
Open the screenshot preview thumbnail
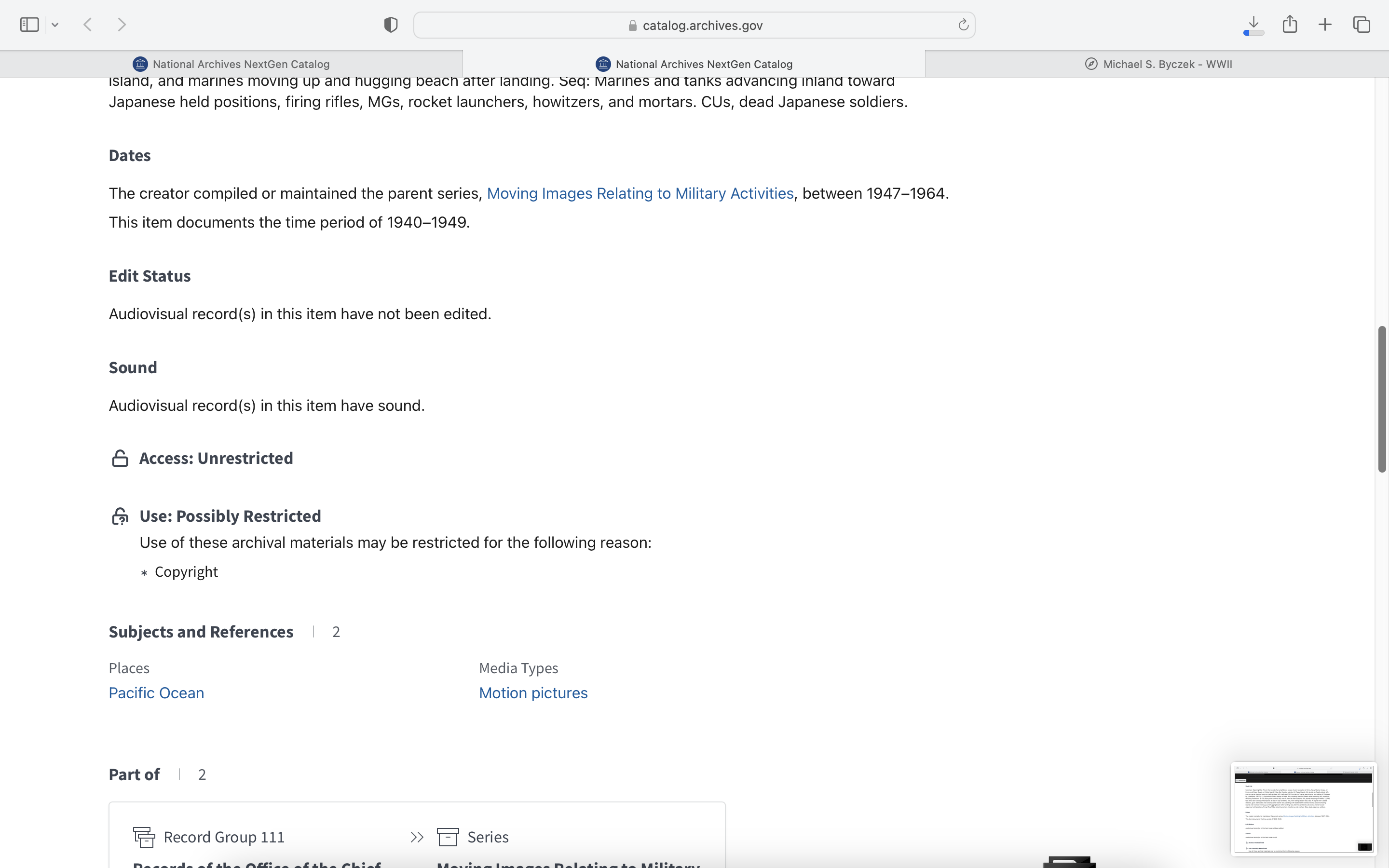(1303, 808)
